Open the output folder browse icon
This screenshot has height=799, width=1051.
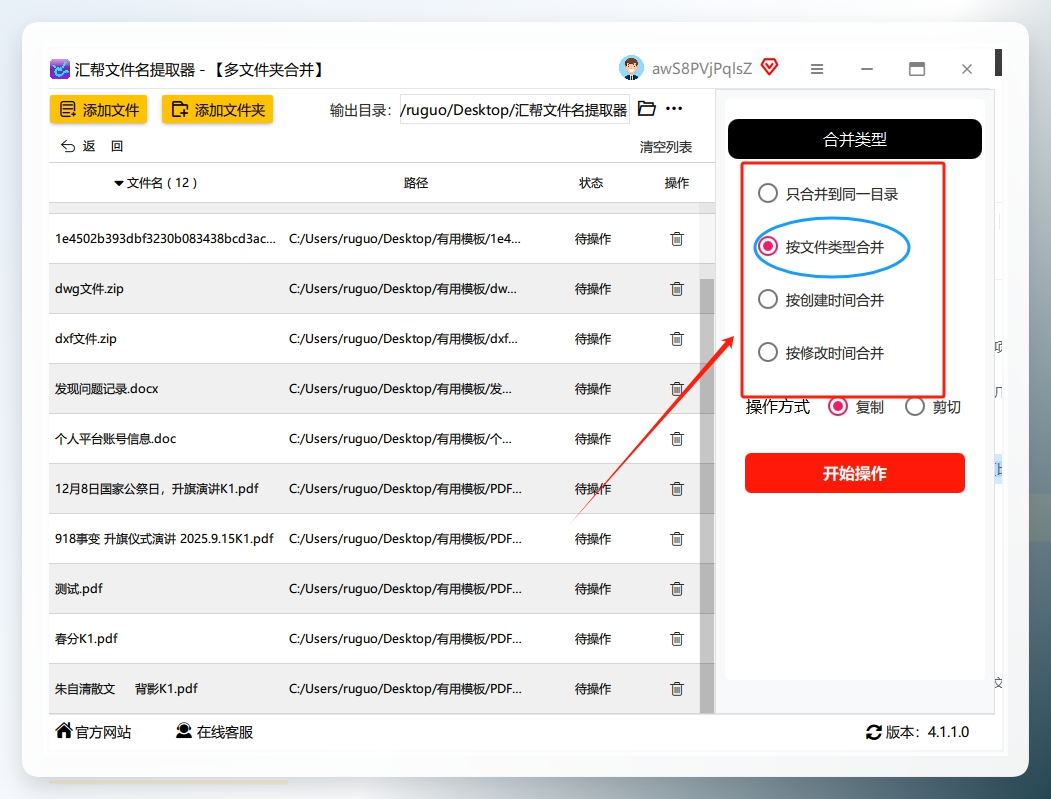click(x=647, y=109)
